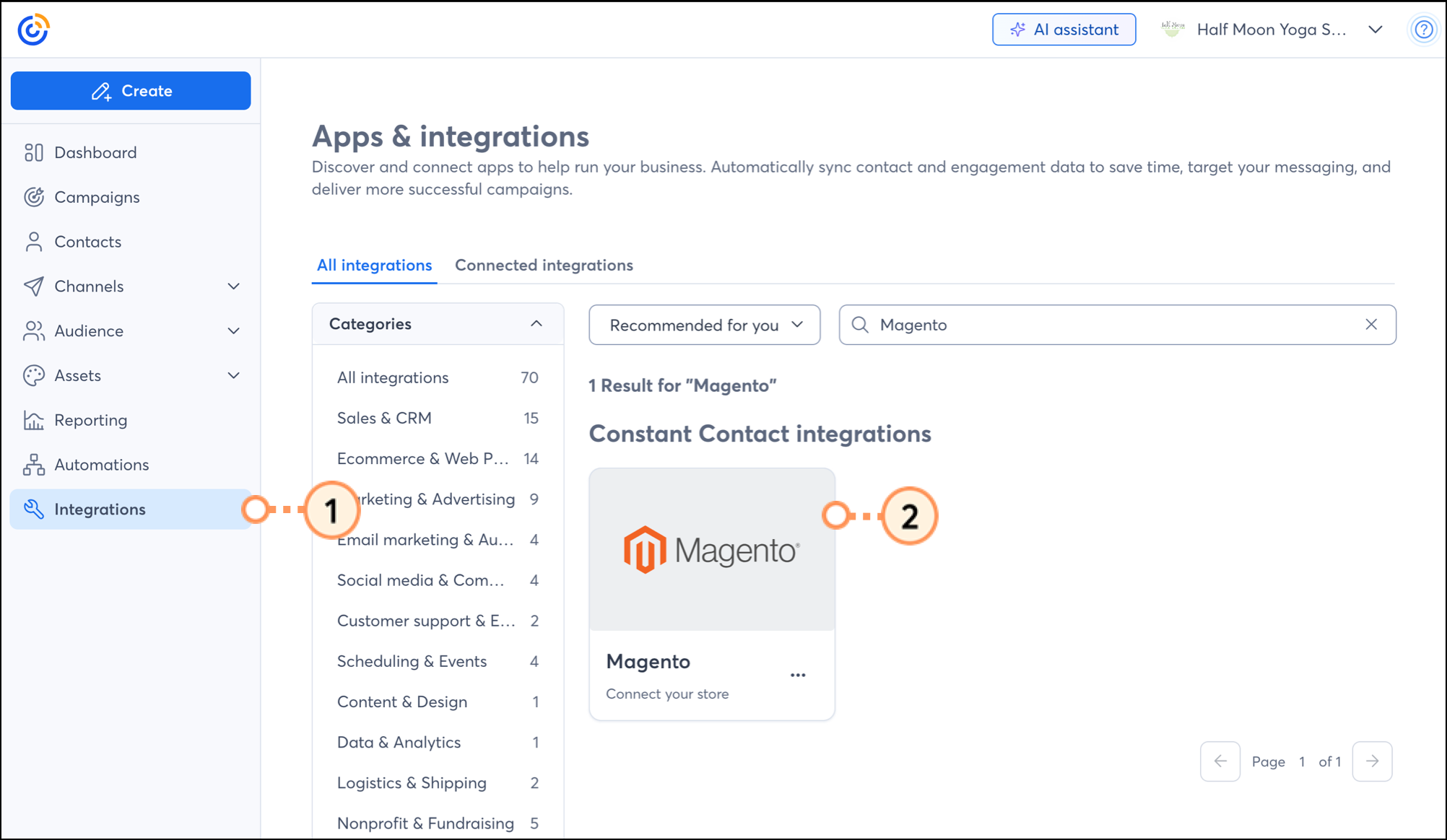Open the Recommended for you sort dropdown

tap(704, 325)
